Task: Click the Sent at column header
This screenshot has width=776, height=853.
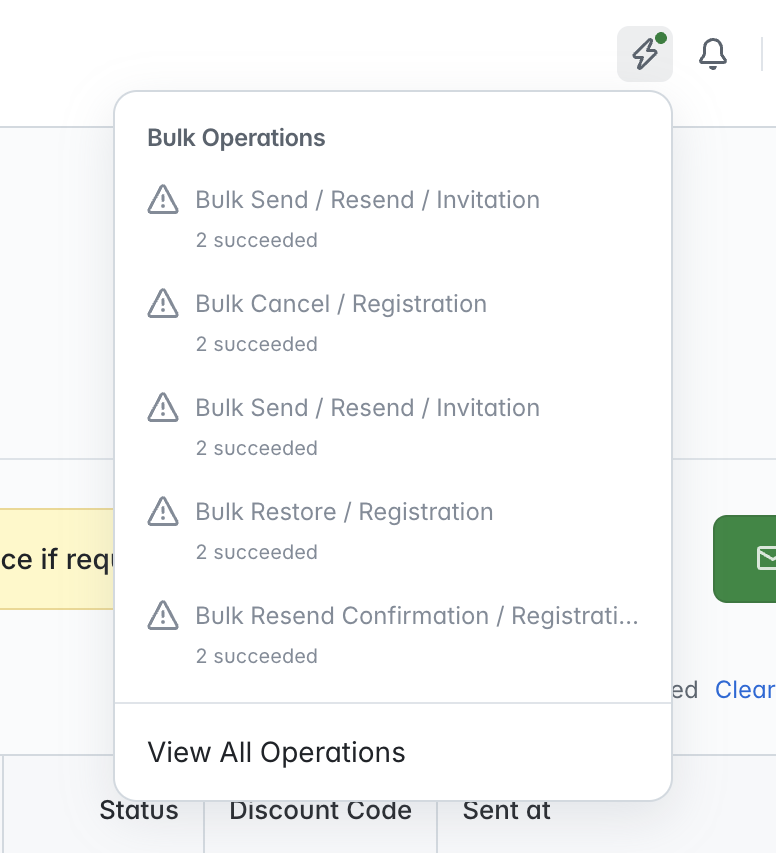Action: [x=507, y=810]
